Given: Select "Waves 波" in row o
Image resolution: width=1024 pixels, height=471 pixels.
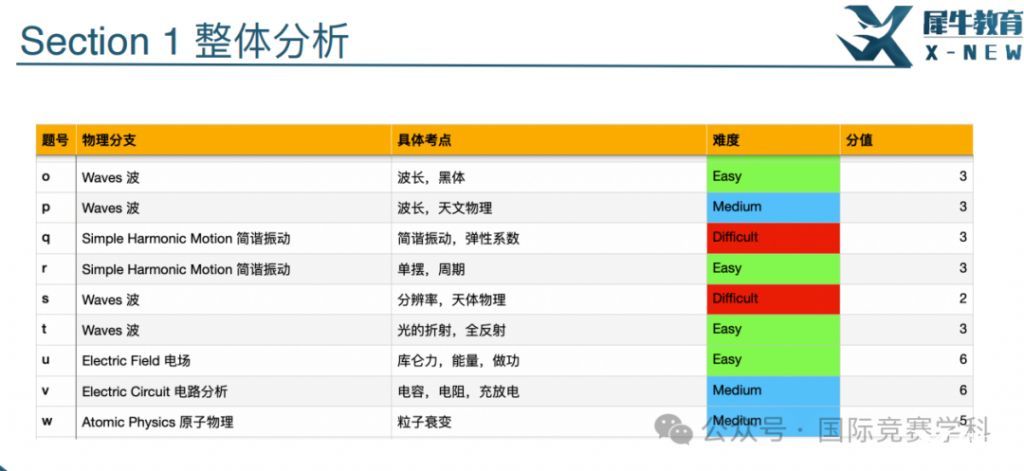Looking at the screenshot, I should tap(110, 178).
